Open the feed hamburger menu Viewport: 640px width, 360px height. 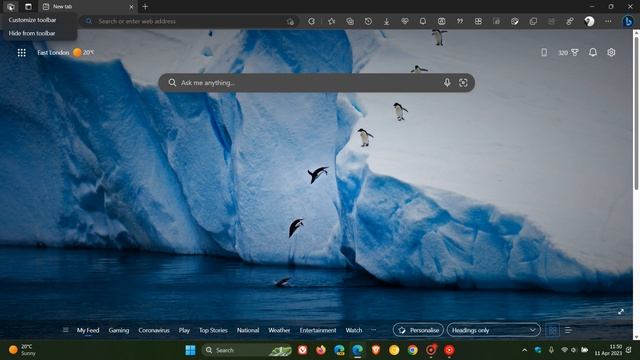click(x=65, y=330)
